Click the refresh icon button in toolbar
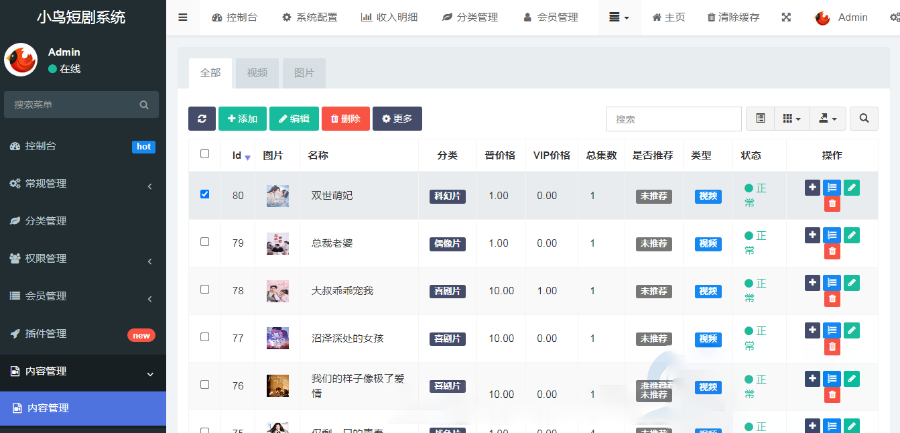 201,119
